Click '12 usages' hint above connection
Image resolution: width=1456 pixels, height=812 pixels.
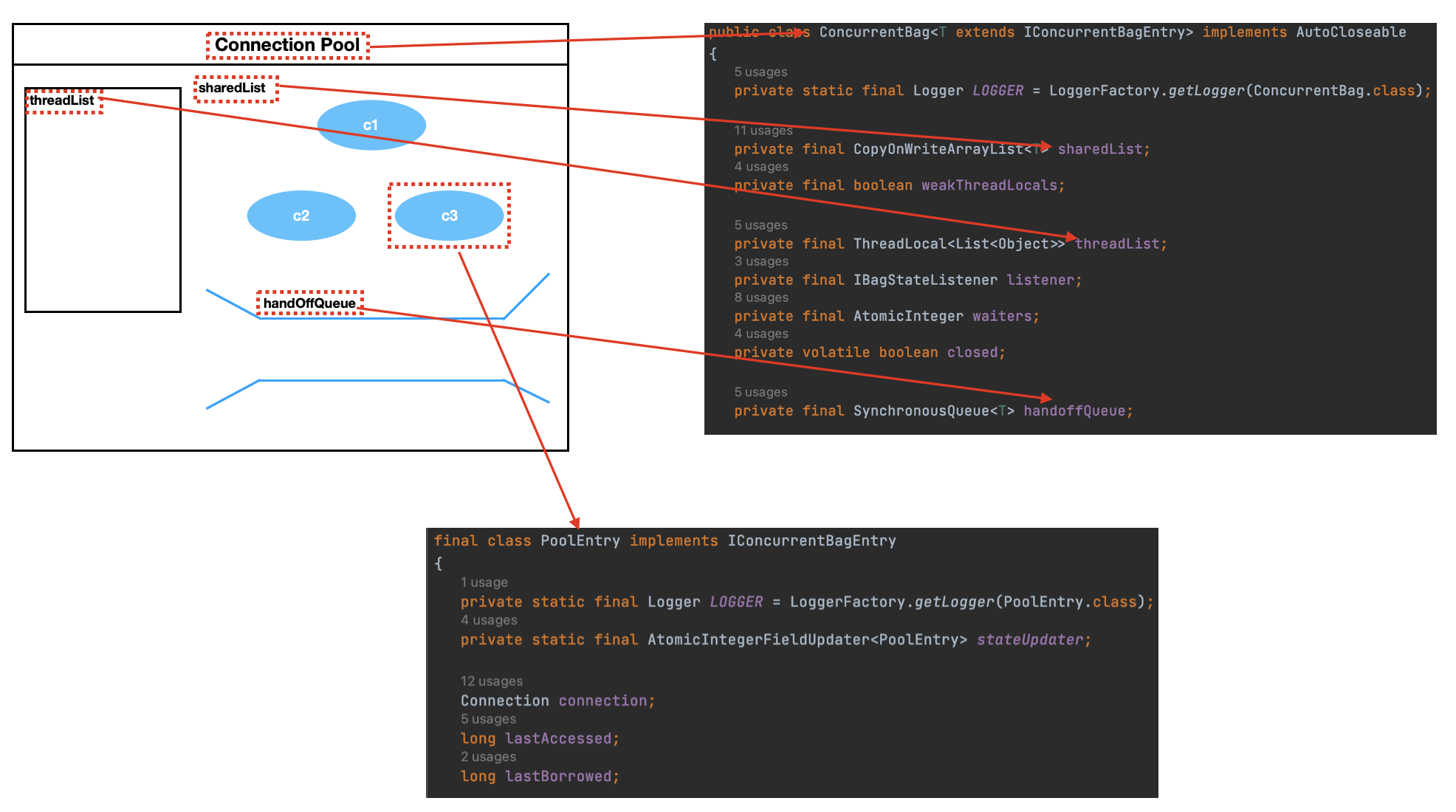tap(491, 681)
